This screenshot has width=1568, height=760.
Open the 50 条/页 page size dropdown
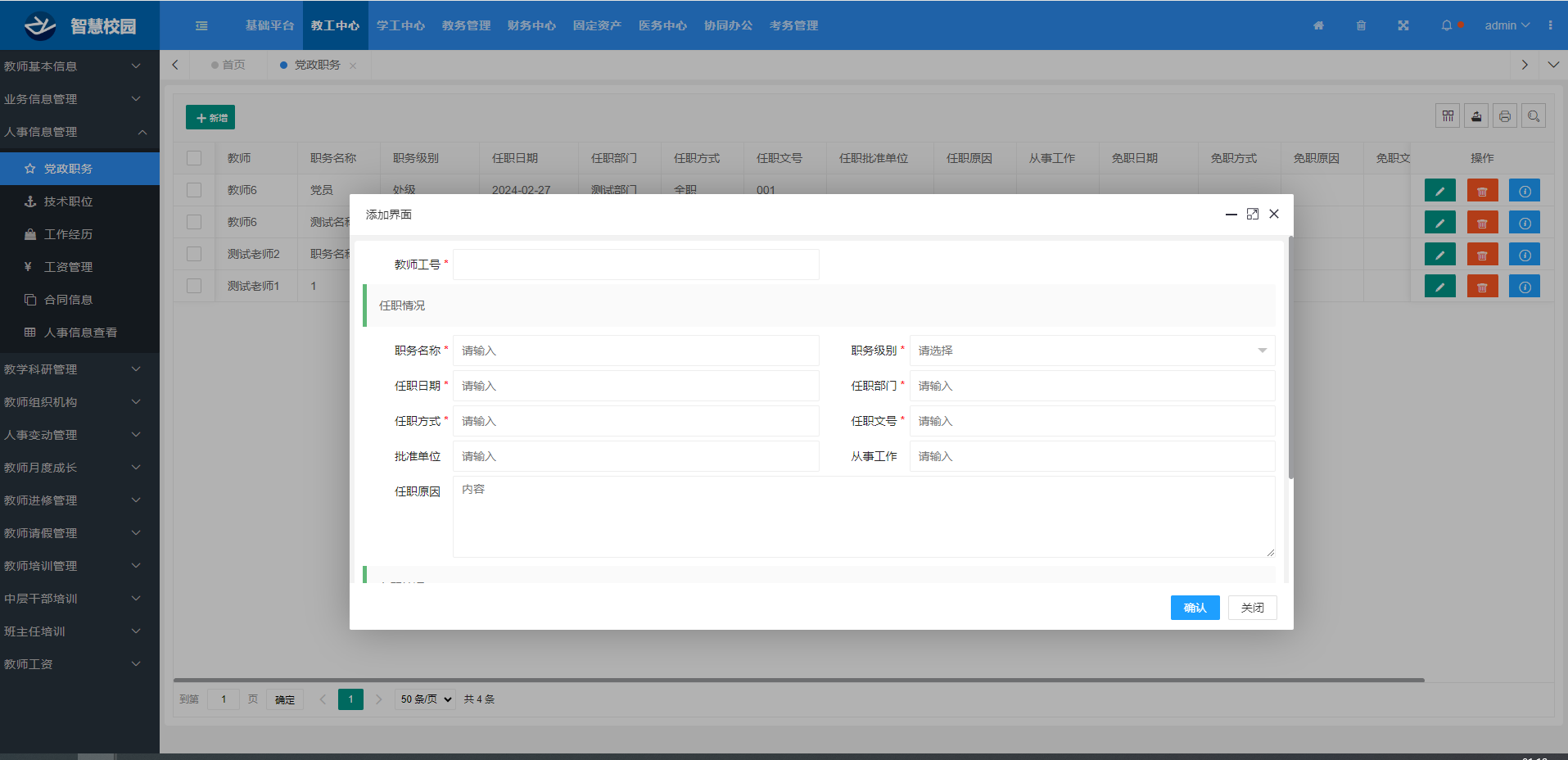pyautogui.click(x=426, y=699)
